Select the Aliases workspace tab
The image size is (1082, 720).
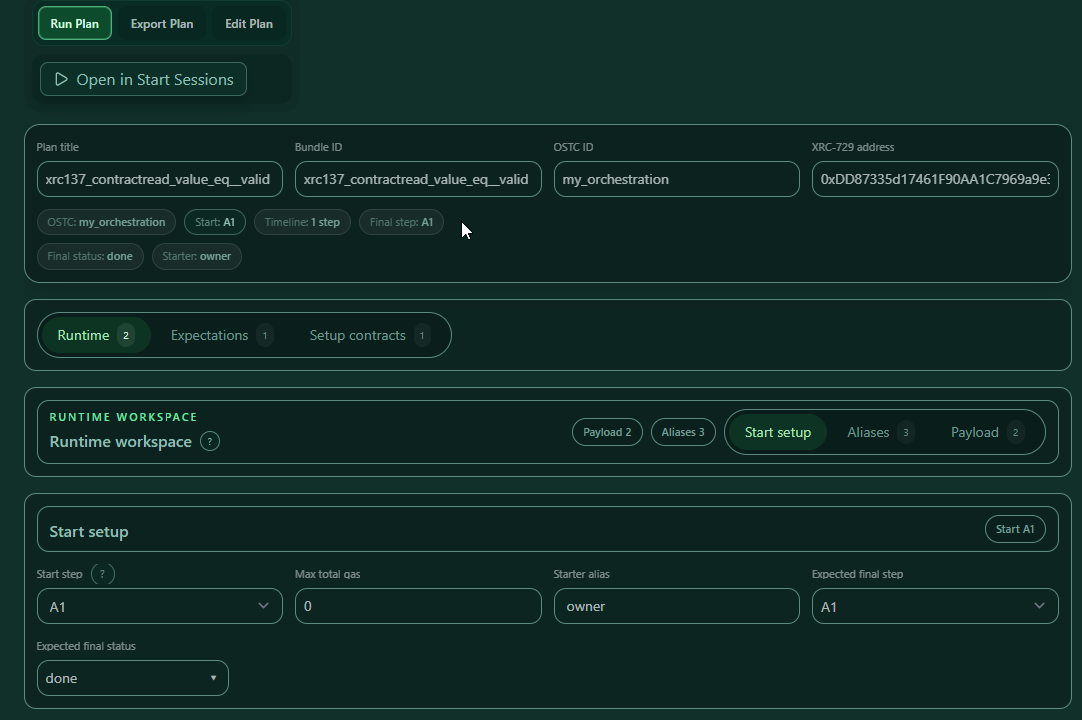point(880,432)
